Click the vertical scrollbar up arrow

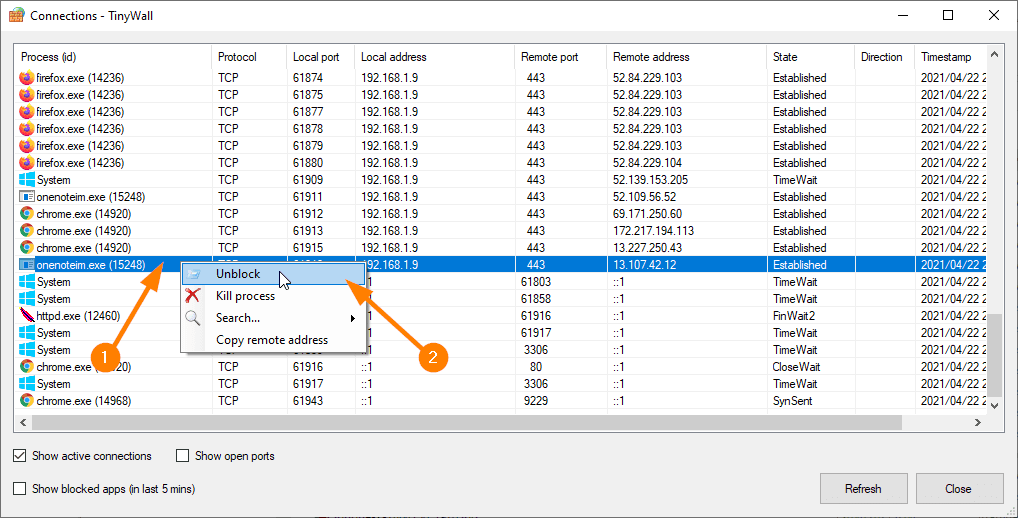click(995, 54)
